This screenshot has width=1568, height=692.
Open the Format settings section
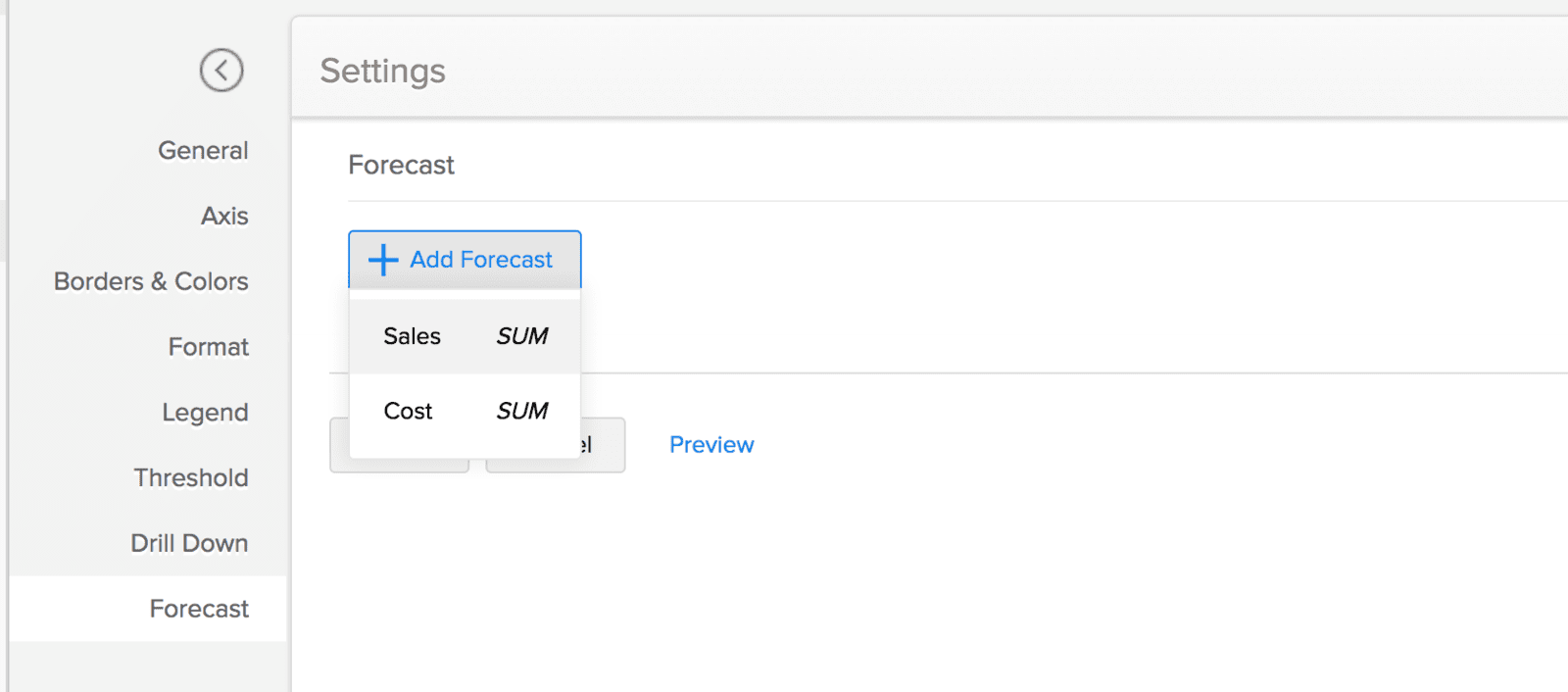[x=208, y=346]
